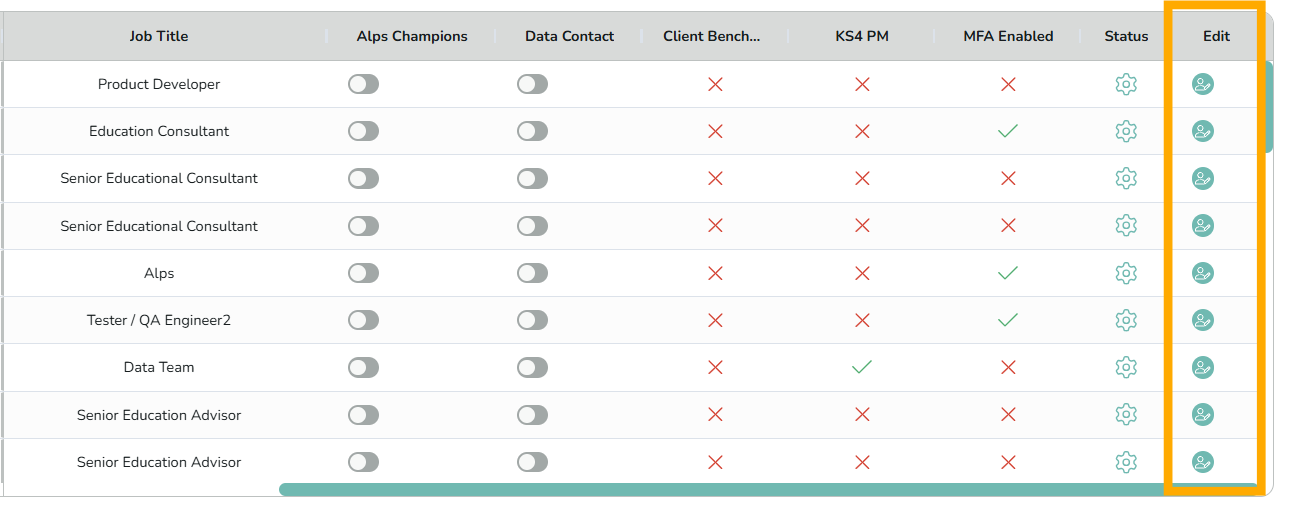Open edit user icon for Product Developer row

(1203, 84)
